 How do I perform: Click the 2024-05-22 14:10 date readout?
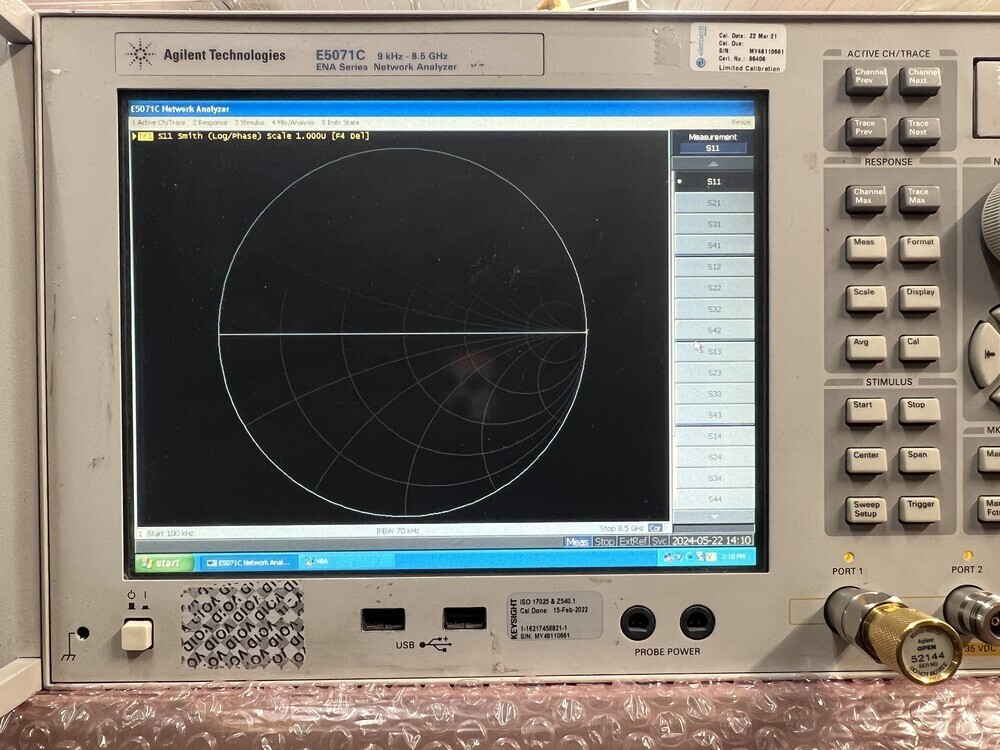click(711, 540)
